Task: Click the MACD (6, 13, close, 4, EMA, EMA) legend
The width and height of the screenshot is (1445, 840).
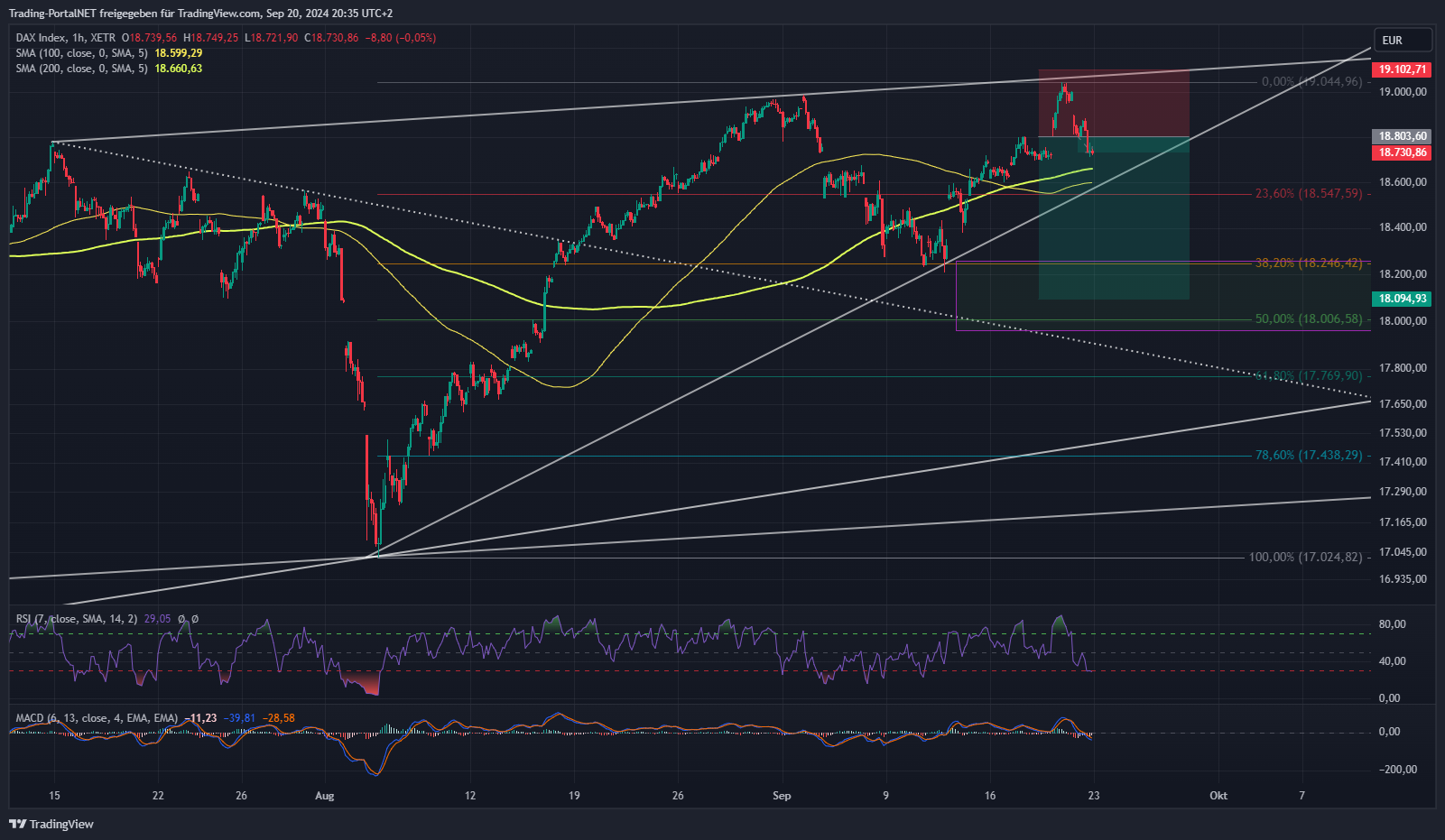Action: pos(97,718)
